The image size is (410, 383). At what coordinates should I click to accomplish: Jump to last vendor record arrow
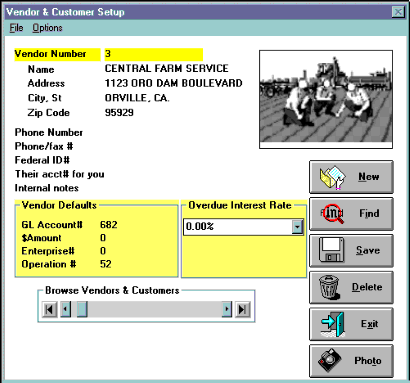click(242, 310)
